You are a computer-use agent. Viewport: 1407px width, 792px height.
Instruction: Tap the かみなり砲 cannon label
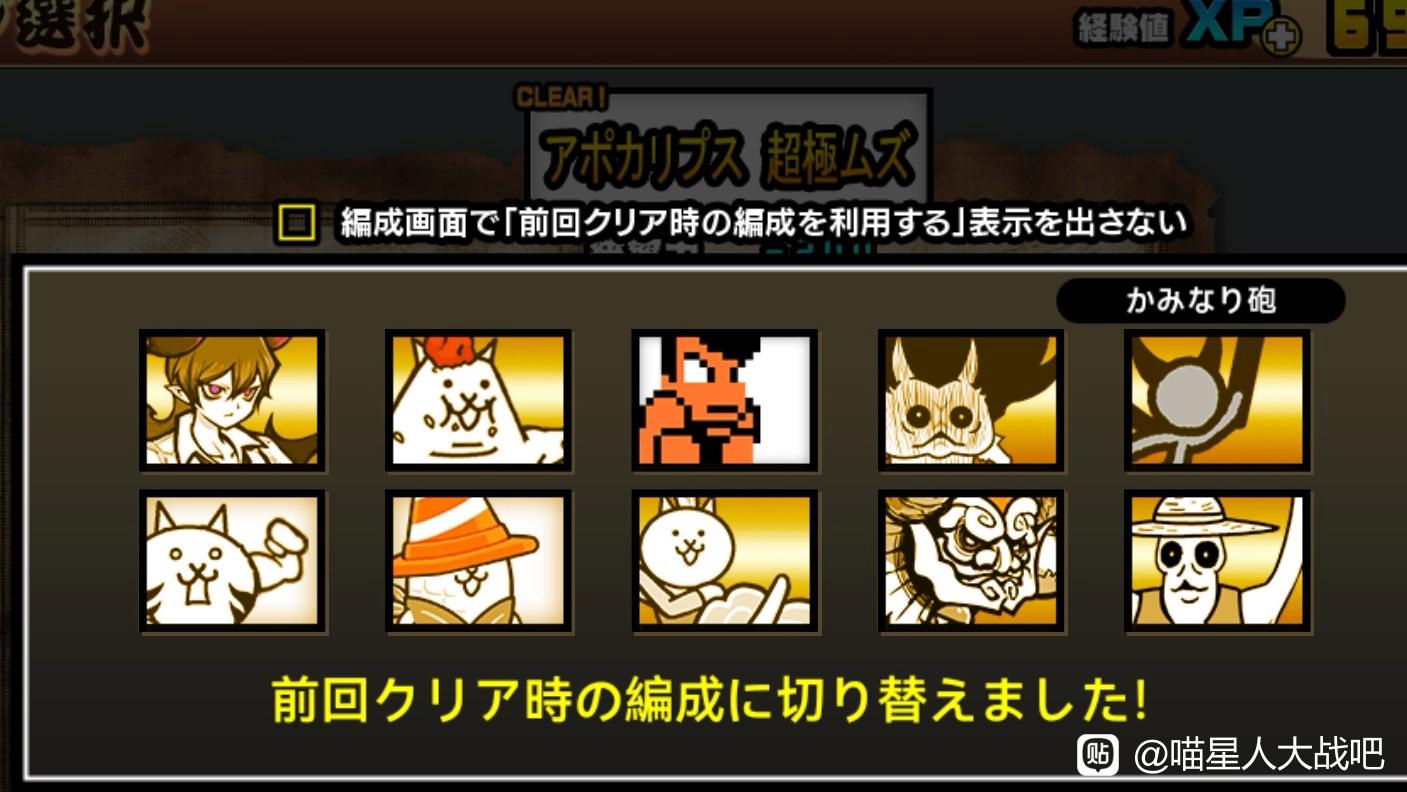tap(1200, 300)
